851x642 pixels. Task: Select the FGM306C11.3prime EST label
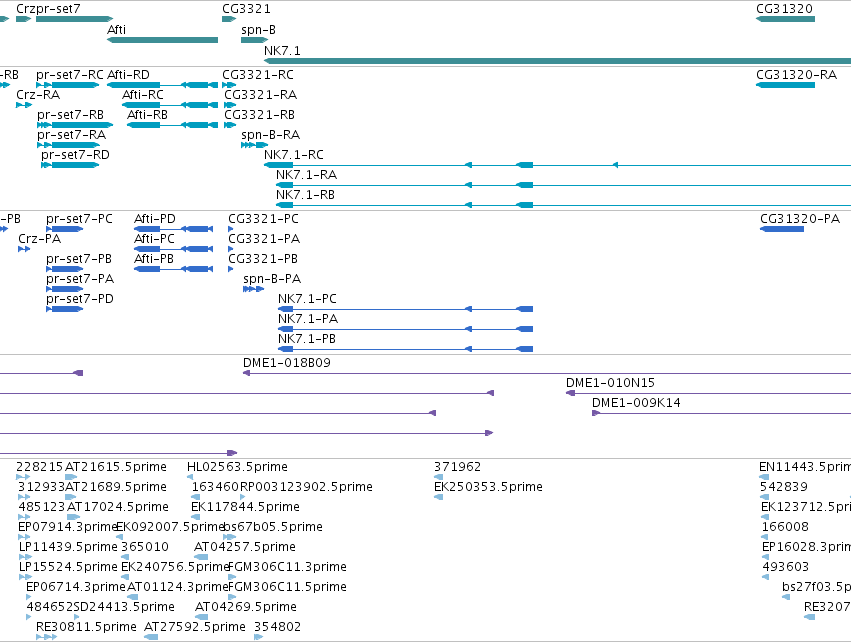pyautogui.click(x=287, y=567)
